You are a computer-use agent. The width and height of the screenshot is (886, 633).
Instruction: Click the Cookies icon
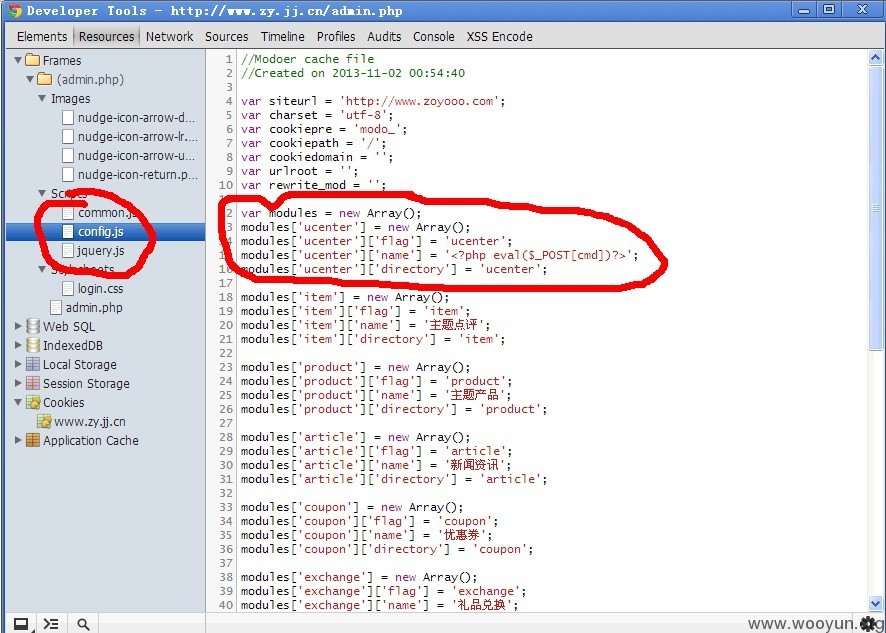coord(33,402)
